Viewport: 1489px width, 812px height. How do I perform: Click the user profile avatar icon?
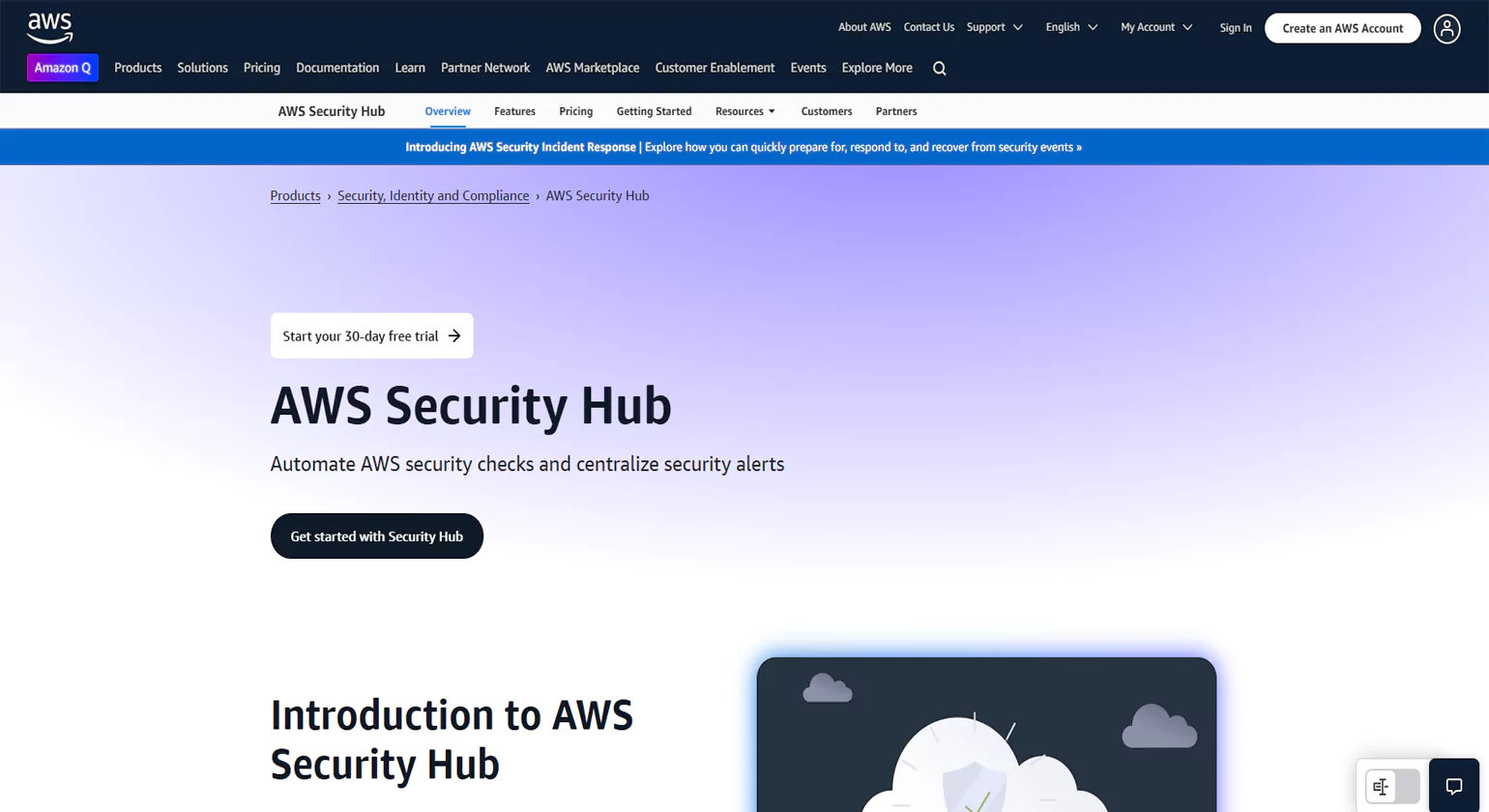[1446, 29]
